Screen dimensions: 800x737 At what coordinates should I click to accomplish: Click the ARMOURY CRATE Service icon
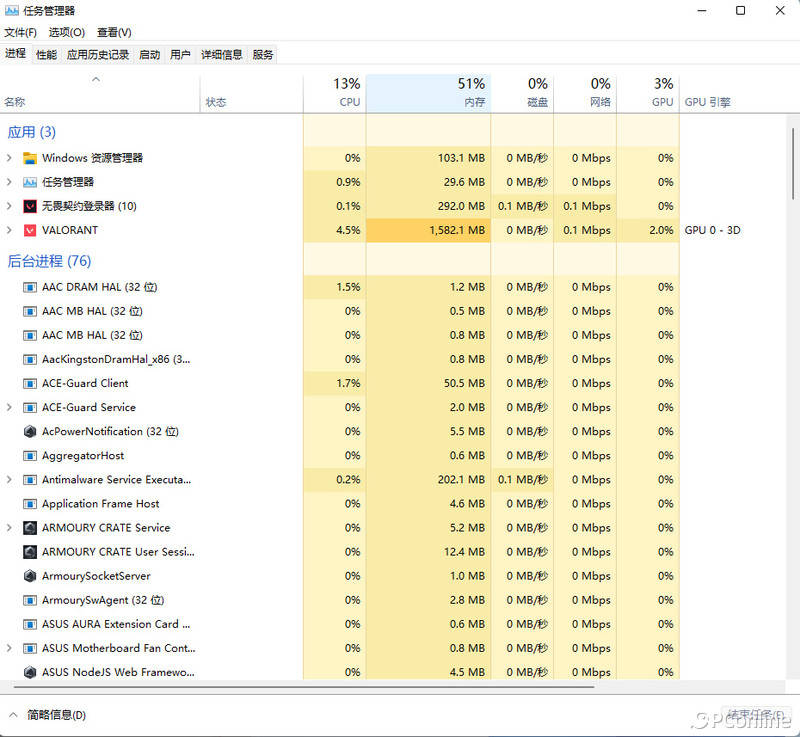click(30, 528)
